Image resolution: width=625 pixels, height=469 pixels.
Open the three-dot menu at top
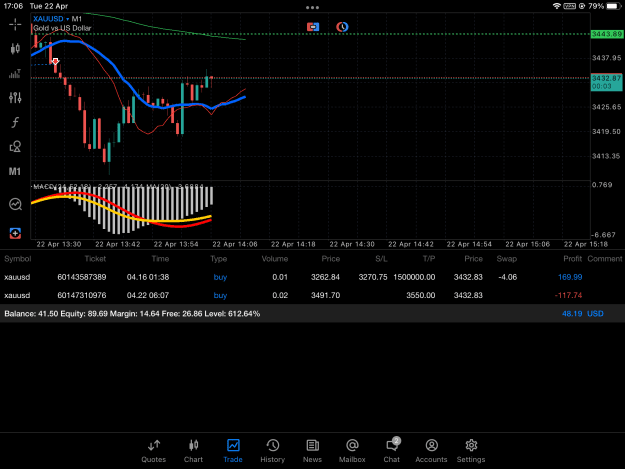(312, 7)
